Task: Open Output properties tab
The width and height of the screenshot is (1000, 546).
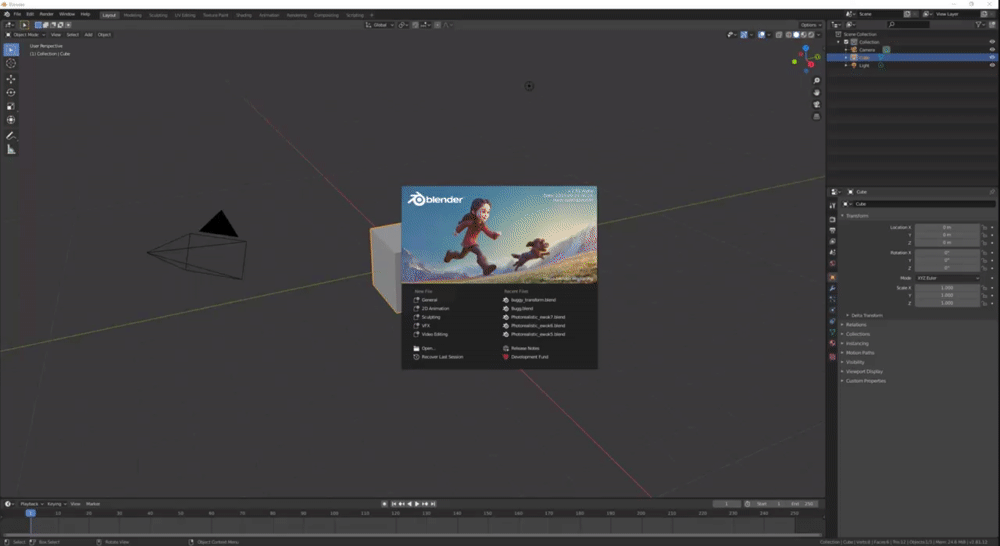Action: click(832, 230)
